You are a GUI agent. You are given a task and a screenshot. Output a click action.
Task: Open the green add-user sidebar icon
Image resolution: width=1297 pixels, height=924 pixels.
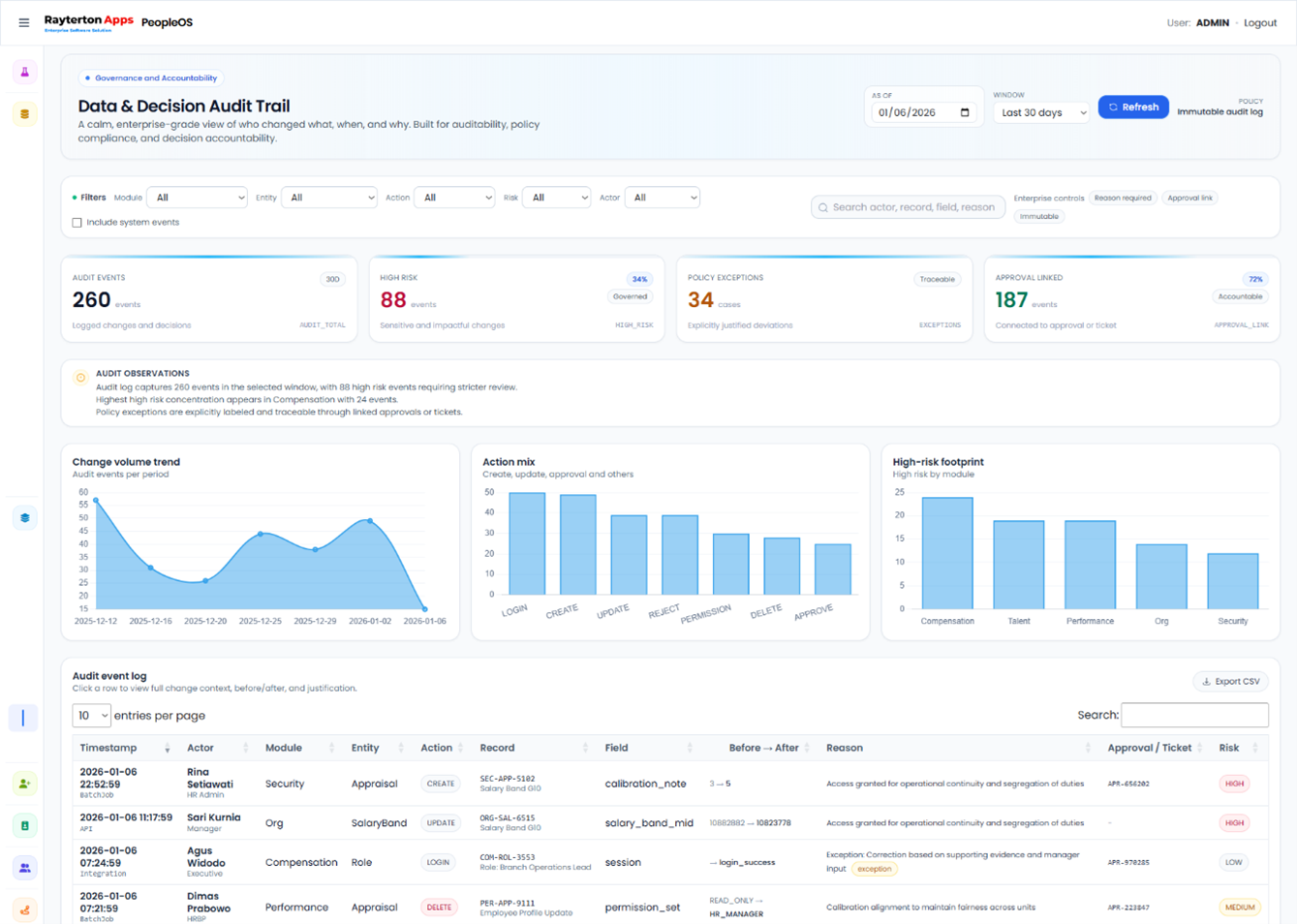24,784
